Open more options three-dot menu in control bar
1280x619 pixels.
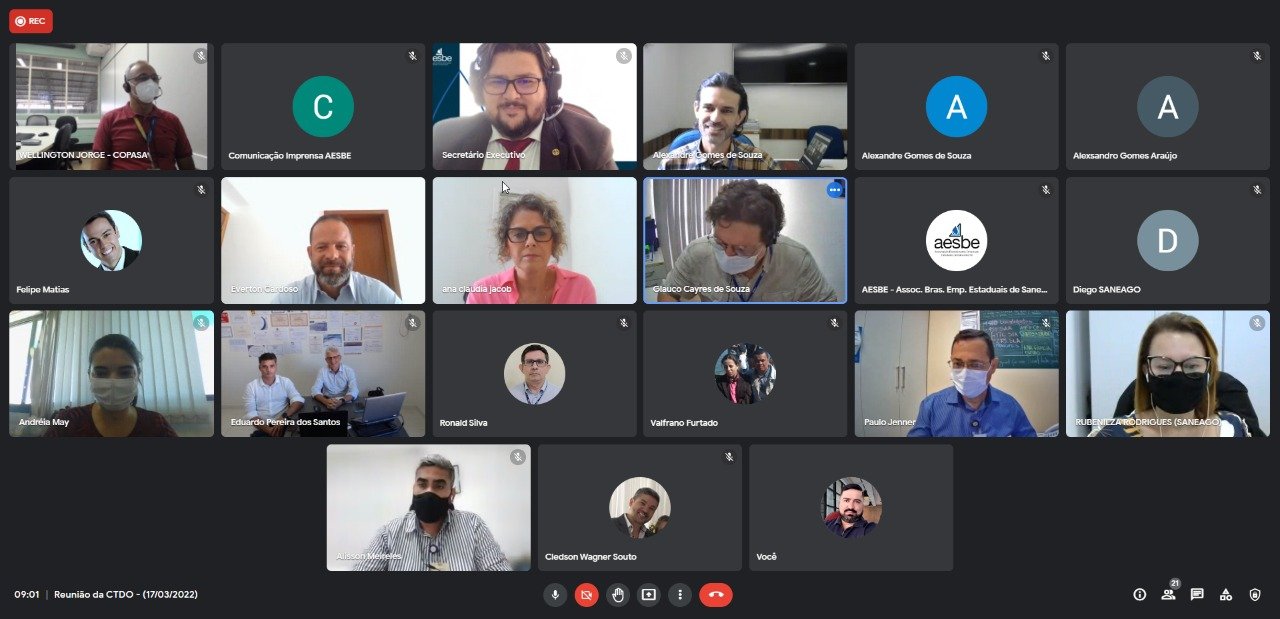point(680,595)
